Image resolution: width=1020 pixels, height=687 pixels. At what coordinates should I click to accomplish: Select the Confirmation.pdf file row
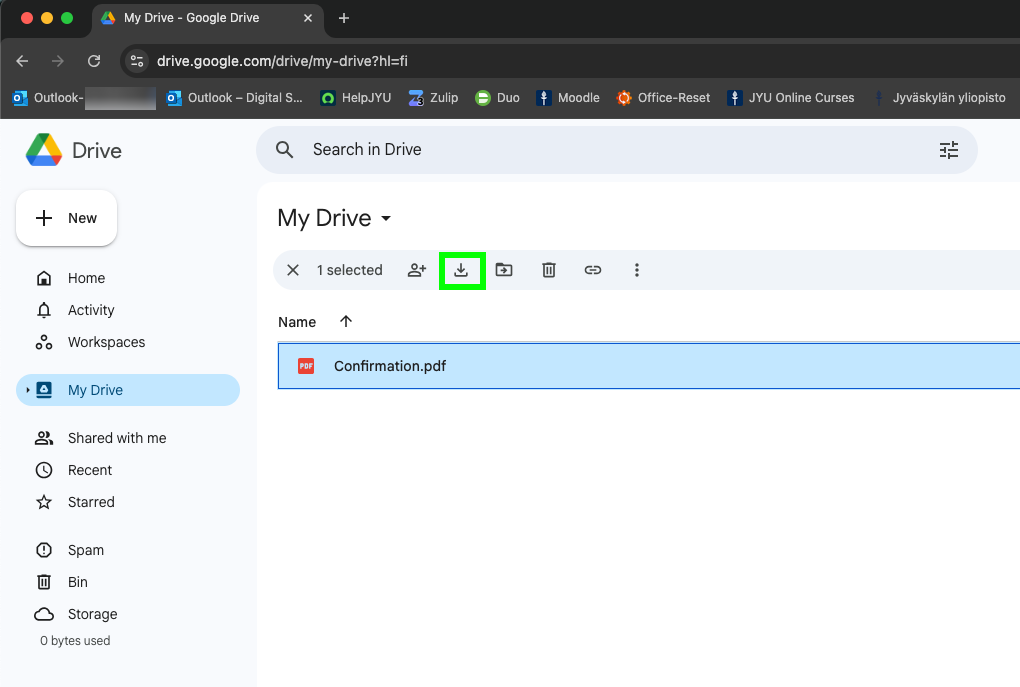pyautogui.click(x=649, y=366)
